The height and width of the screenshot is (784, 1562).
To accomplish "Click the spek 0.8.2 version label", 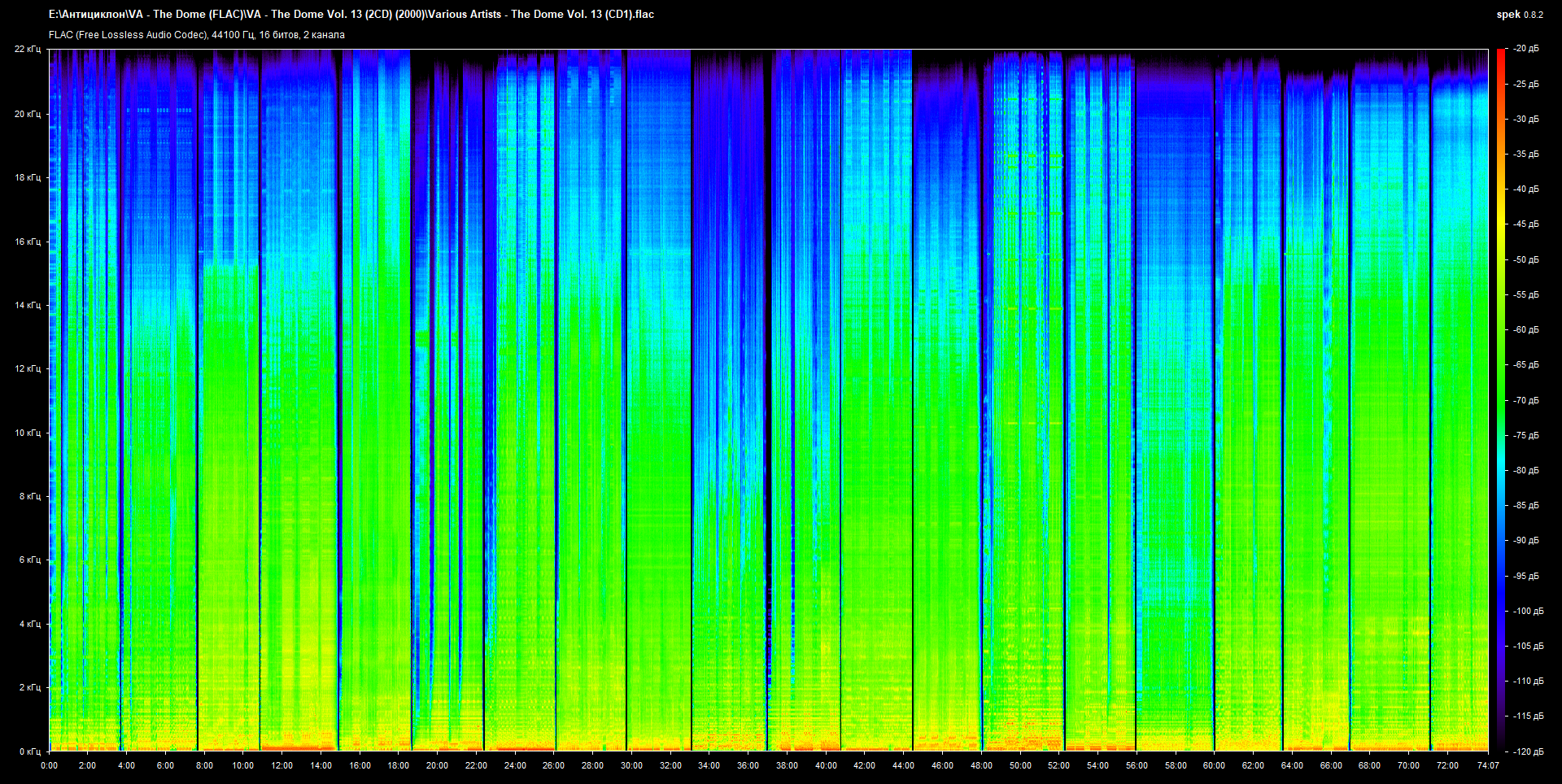I will (x=1519, y=15).
